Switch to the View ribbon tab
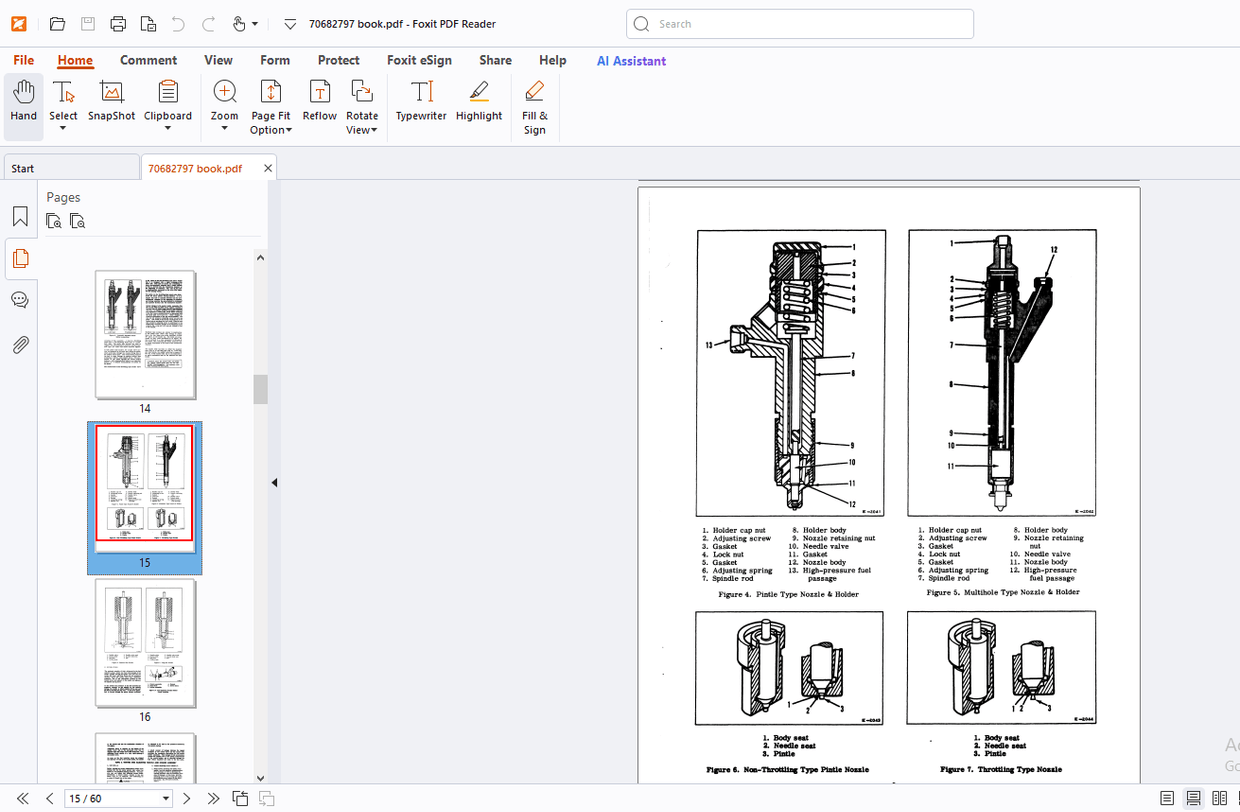The height and width of the screenshot is (812, 1240). pyautogui.click(x=219, y=60)
